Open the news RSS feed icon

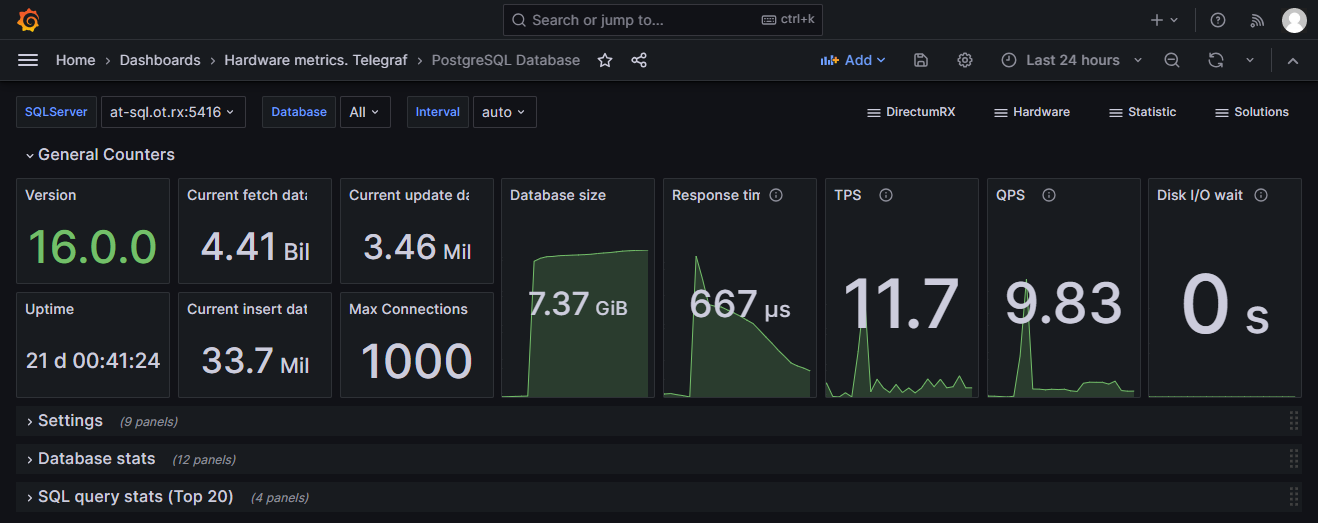click(1258, 20)
